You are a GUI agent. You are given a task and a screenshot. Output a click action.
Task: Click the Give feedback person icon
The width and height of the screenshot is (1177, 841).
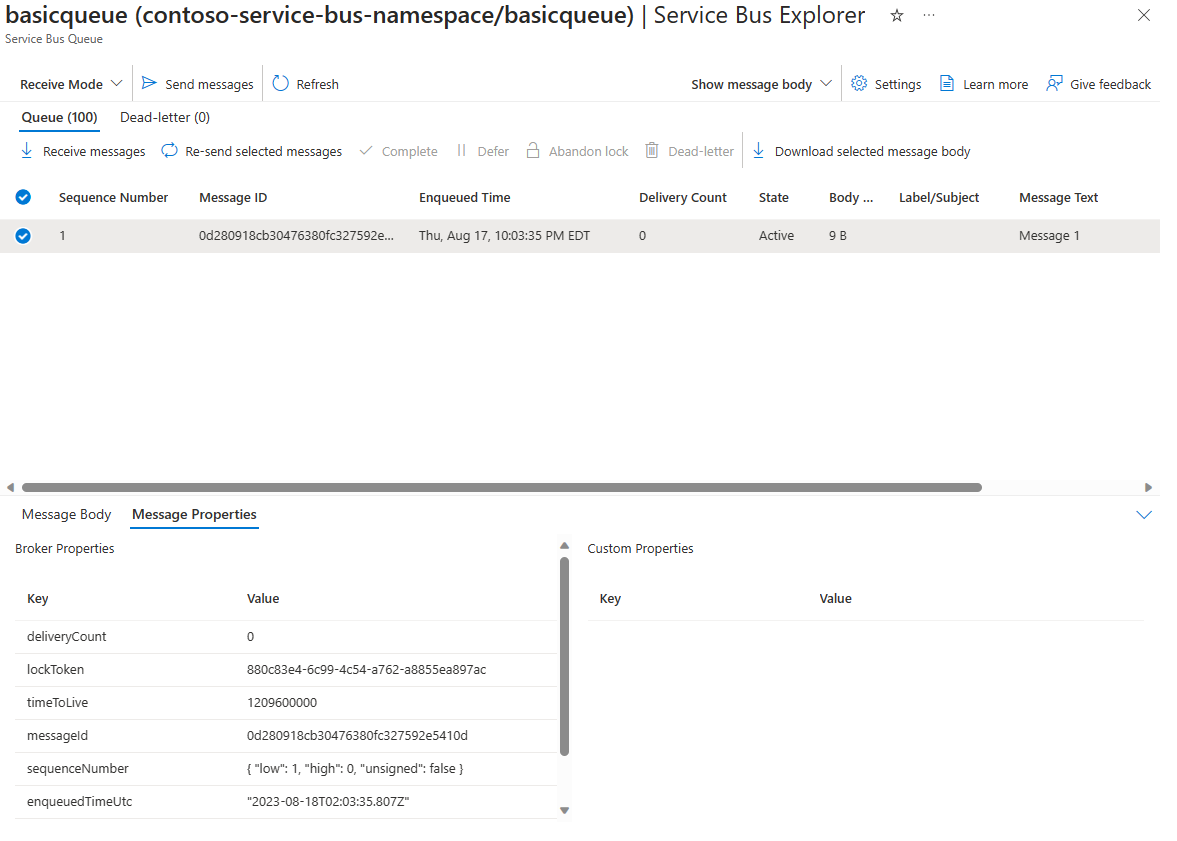coord(1054,83)
